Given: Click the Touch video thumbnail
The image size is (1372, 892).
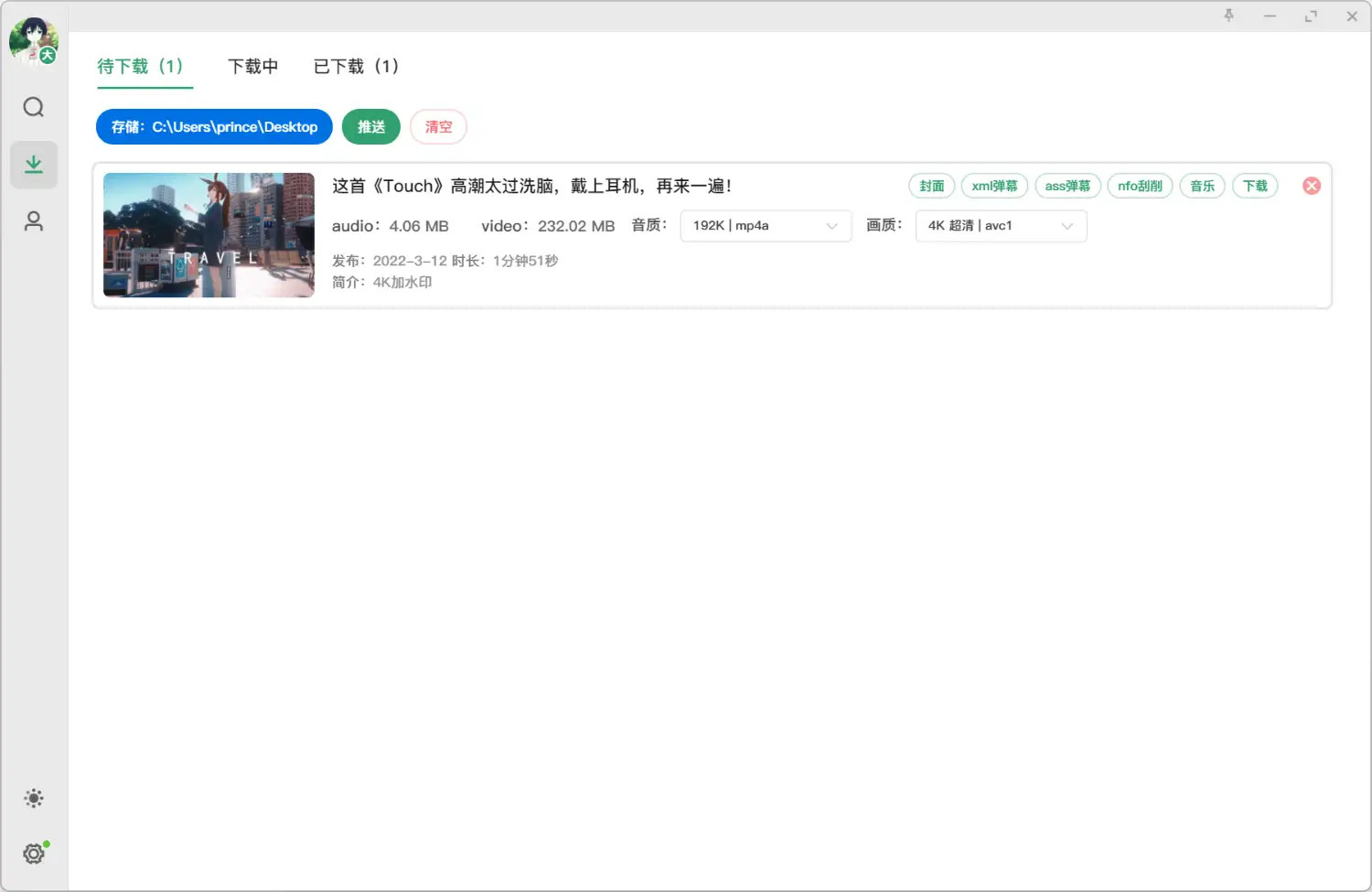Looking at the screenshot, I should click(208, 235).
